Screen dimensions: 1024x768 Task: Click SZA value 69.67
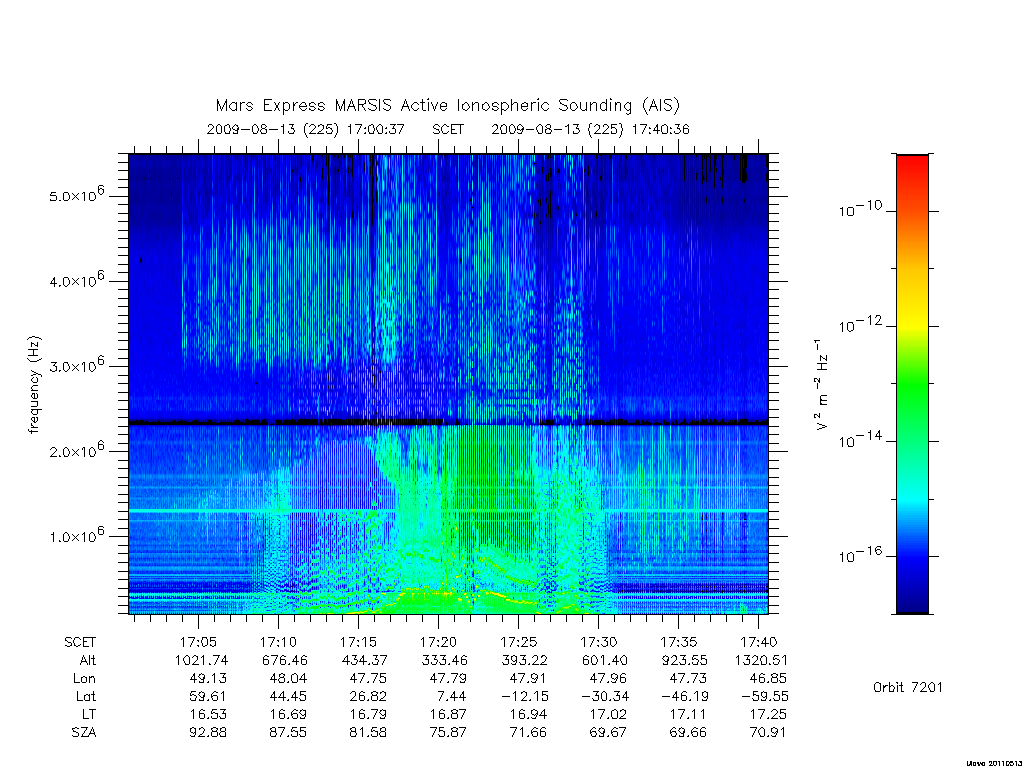tap(608, 732)
